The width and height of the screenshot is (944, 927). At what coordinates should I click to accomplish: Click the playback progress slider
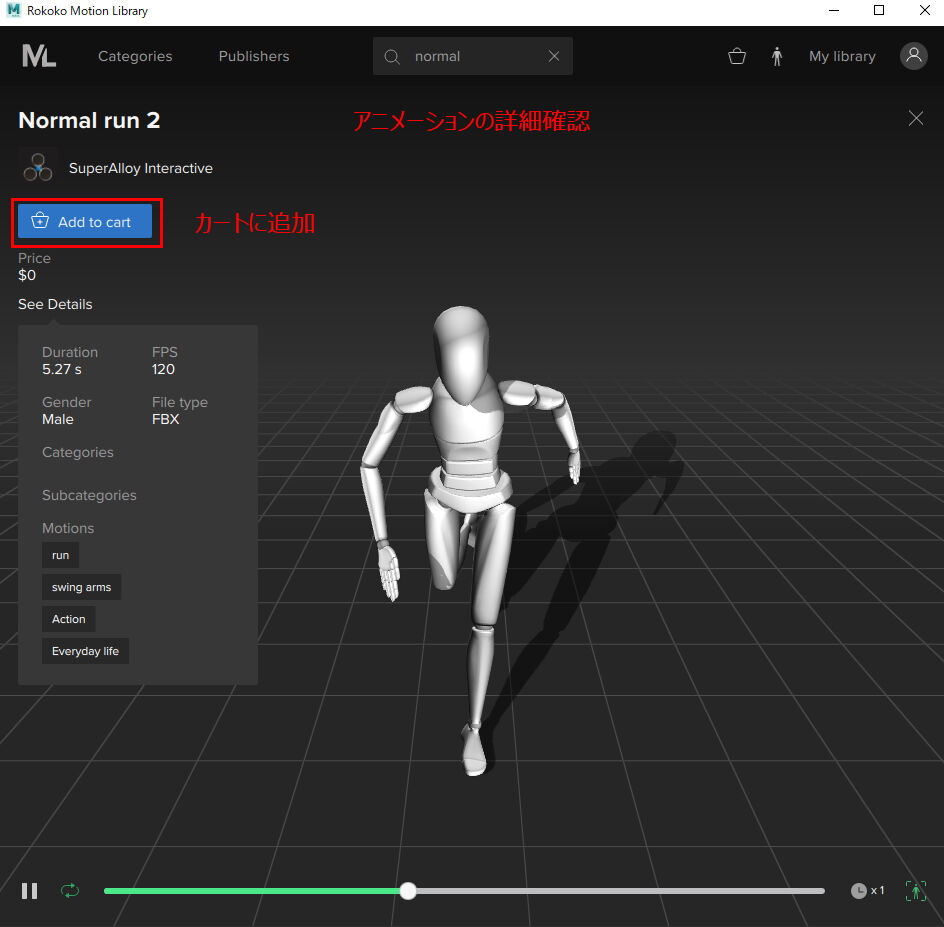point(407,890)
